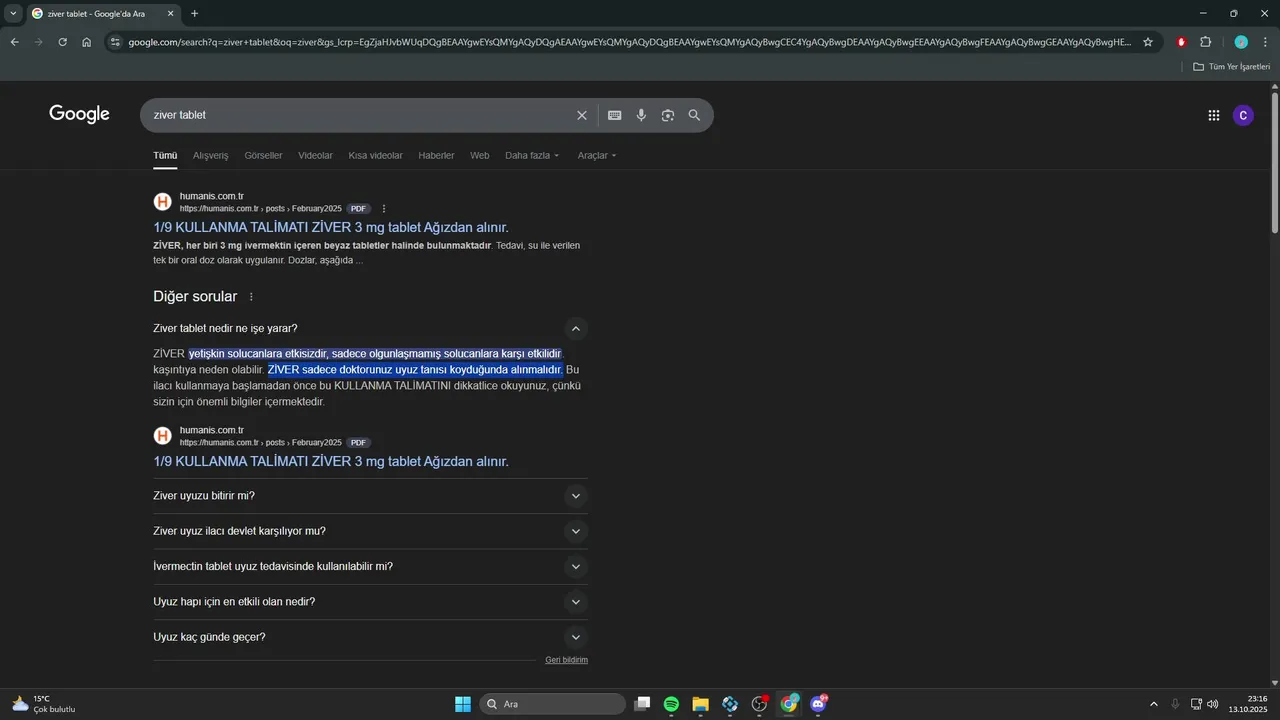Open the 'Daha fazla' dropdown
Screen dimensions: 1280x720
pos(532,155)
